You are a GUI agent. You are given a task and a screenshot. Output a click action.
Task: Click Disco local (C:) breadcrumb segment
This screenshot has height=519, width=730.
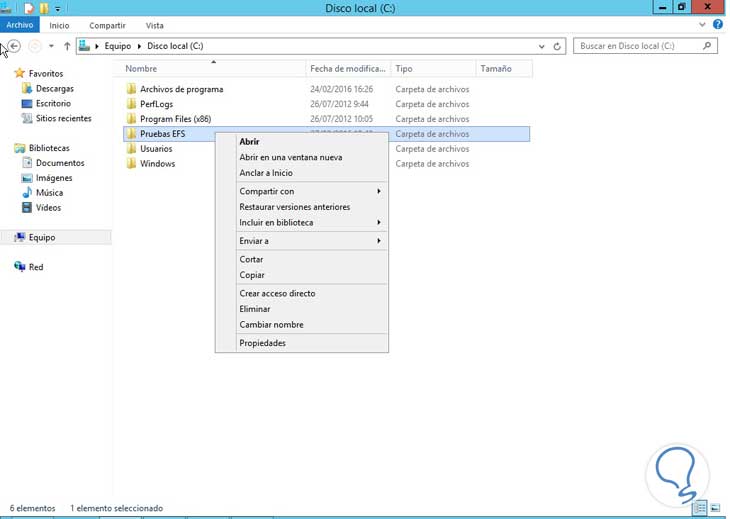[x=175, y=46]
